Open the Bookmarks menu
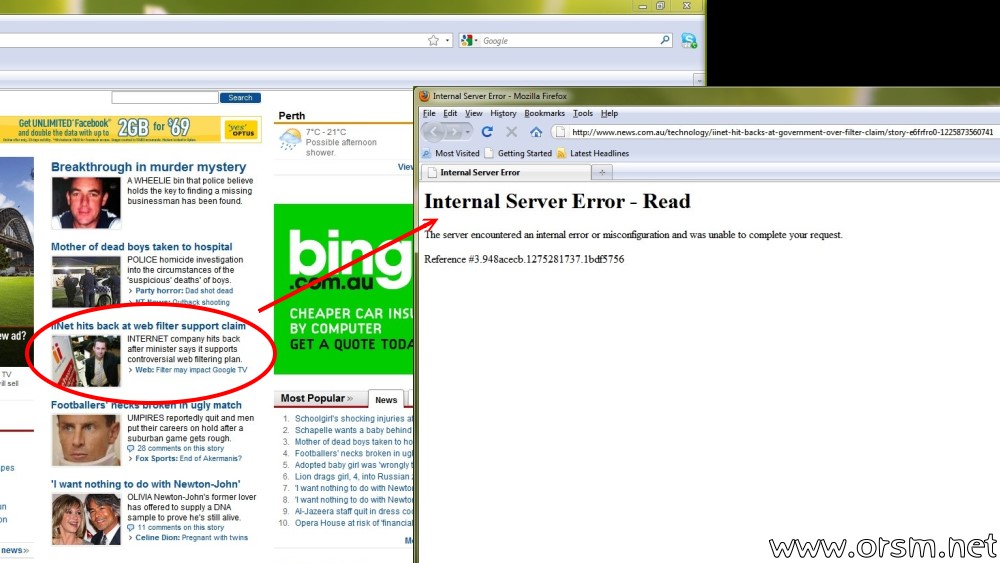 (545, 113)
